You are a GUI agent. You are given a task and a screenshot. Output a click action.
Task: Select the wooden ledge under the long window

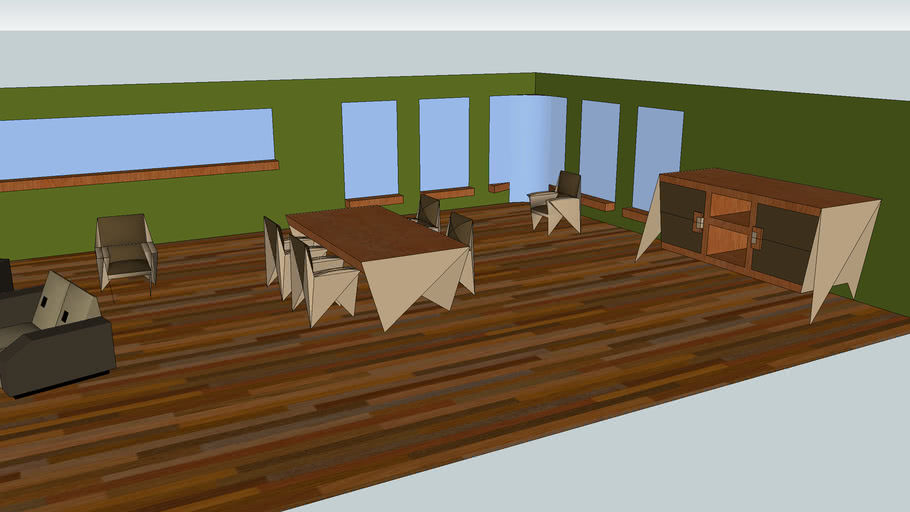coord(135,175)
